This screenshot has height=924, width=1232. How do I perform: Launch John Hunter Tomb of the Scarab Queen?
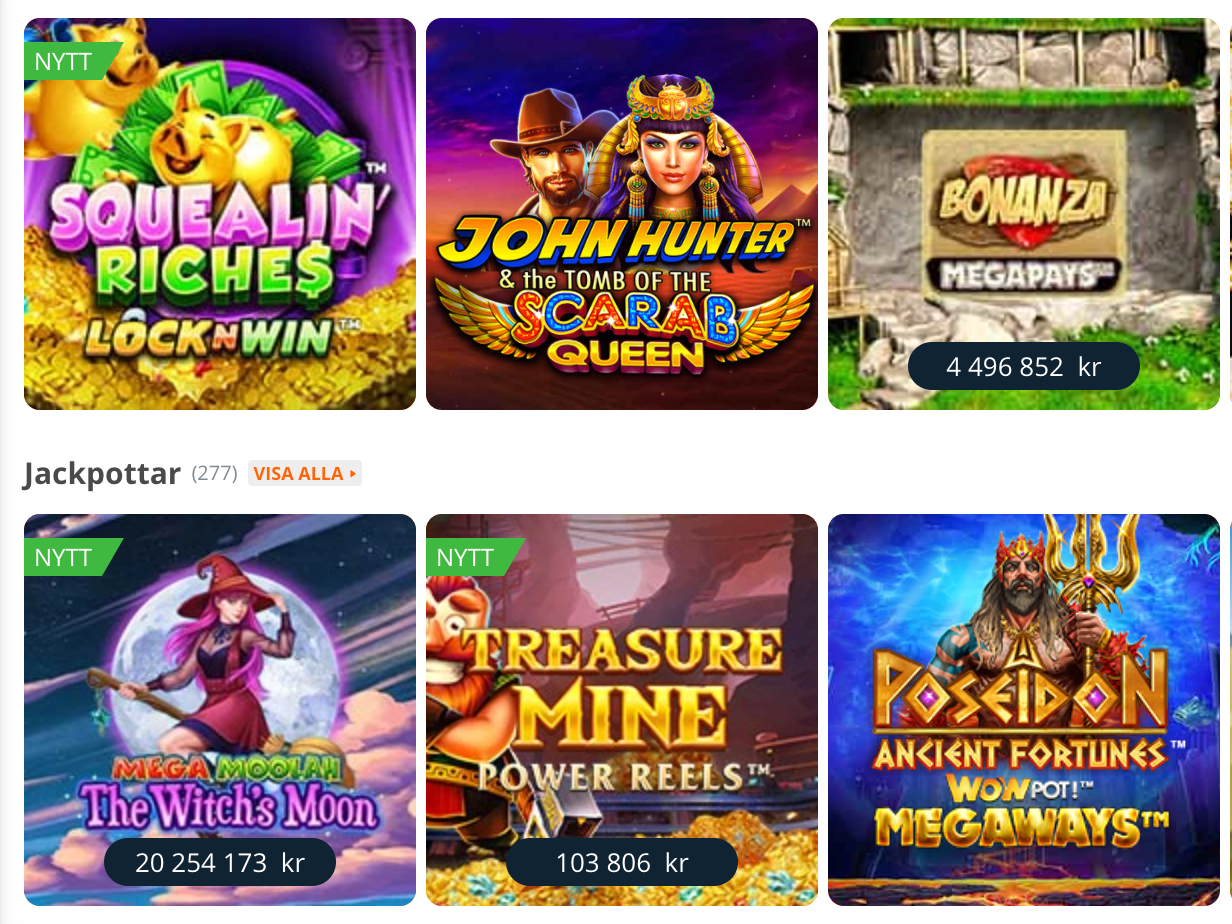tap(622, 214)
